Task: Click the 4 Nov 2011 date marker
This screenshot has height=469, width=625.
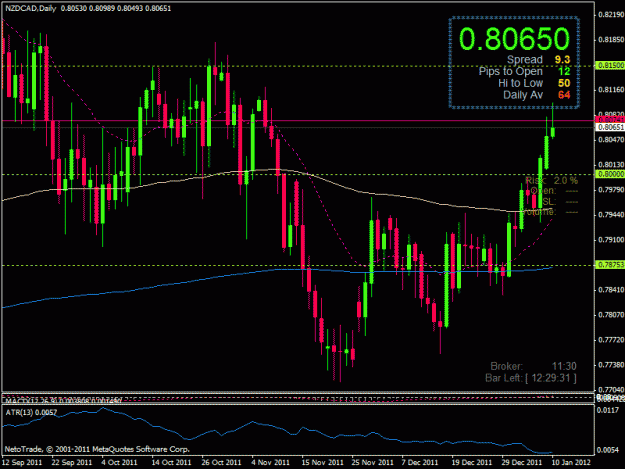Action: tap(271, 462)
